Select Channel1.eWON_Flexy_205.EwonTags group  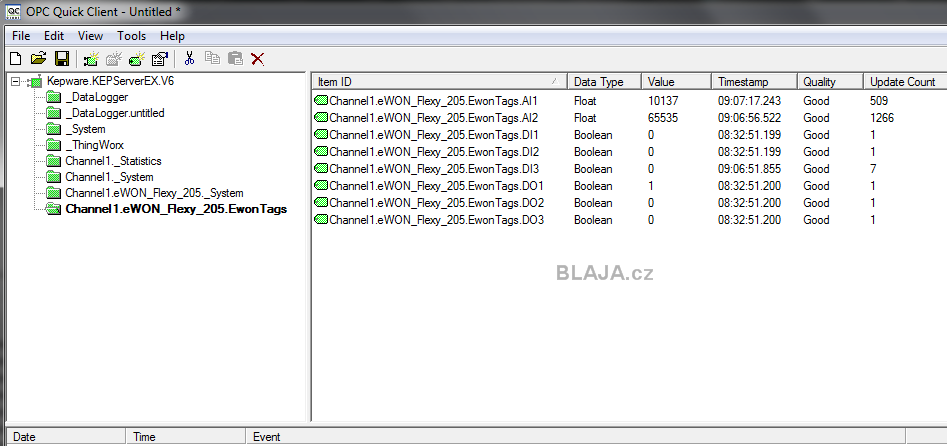coord(176,210)
